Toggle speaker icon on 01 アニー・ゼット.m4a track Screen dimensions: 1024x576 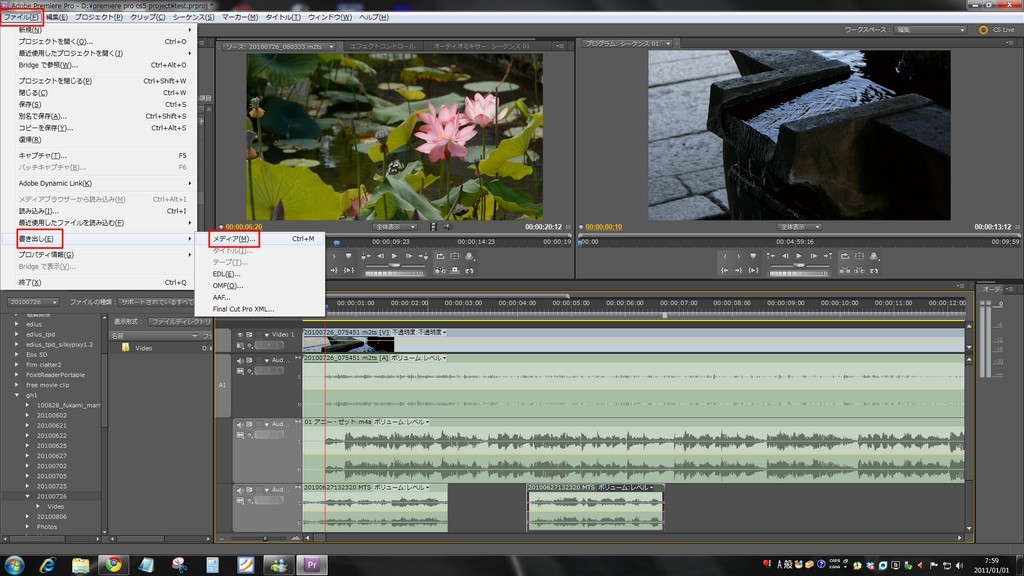[x=240, y=424]
